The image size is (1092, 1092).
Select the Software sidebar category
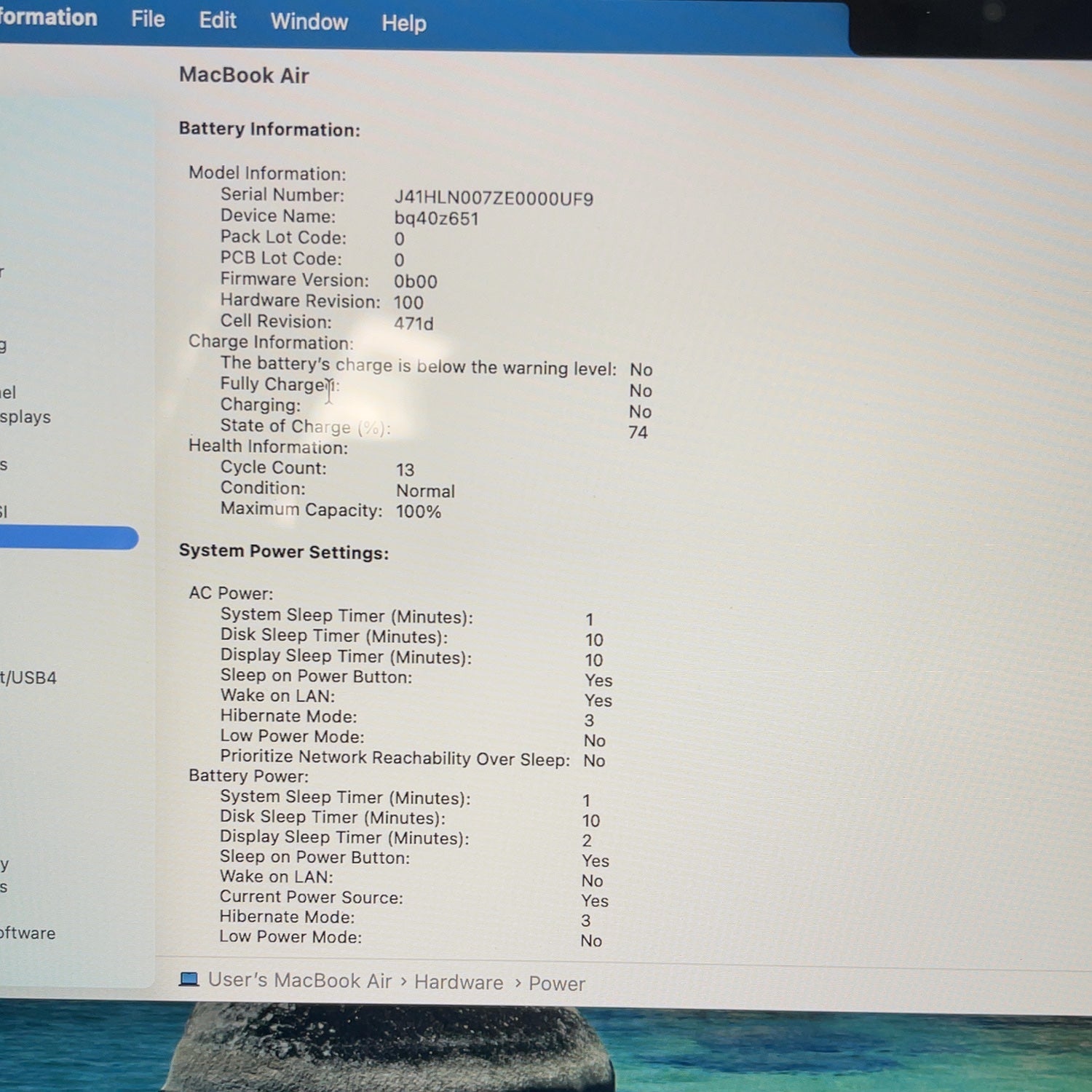click(28, 933)
